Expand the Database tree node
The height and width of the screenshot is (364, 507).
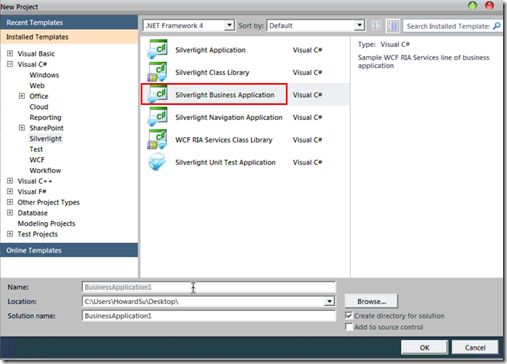coord(10,213)
